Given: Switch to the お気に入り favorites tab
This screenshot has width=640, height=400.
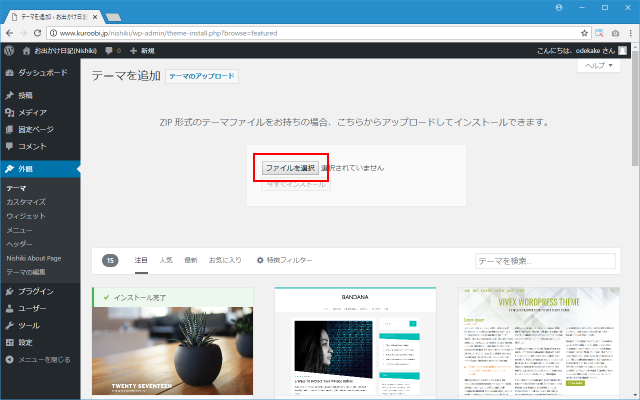Looking at the screenshot, I should point(225,260).
